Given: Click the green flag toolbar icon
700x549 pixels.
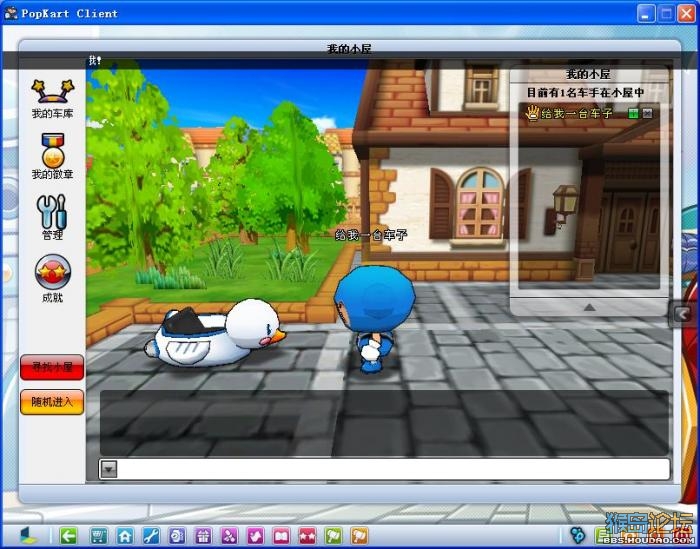Looking at the screenshot, I should click(333, 535).
